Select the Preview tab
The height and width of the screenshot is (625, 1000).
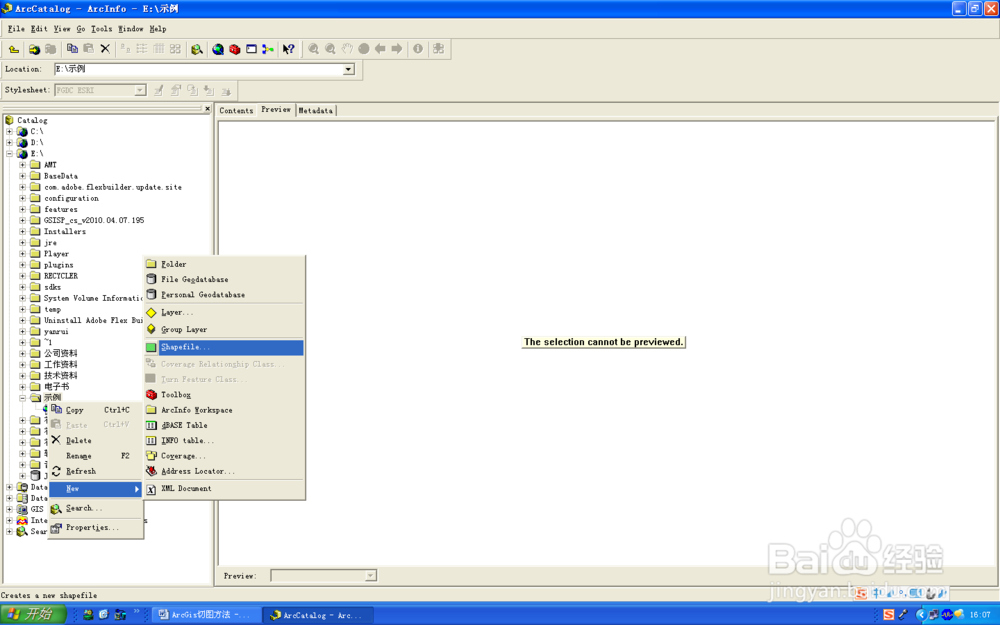tap(276, 110)
